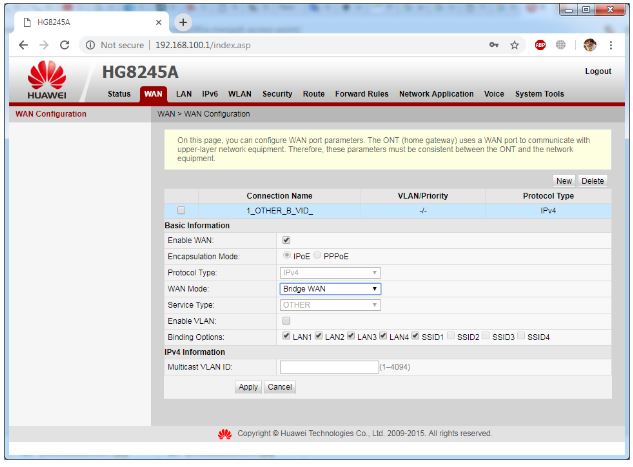Check the Enable VLAN box

(287, 321)
